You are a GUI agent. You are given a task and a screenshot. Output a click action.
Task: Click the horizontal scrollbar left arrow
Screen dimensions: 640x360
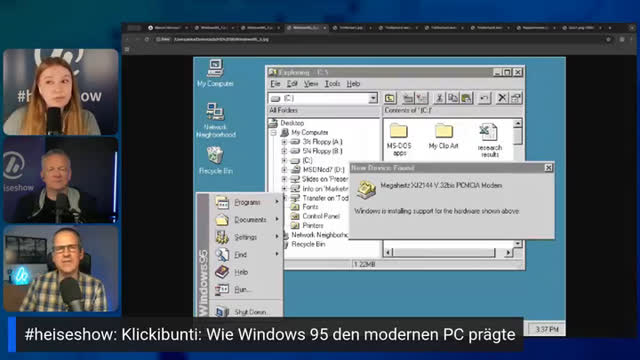pos(389,253)
